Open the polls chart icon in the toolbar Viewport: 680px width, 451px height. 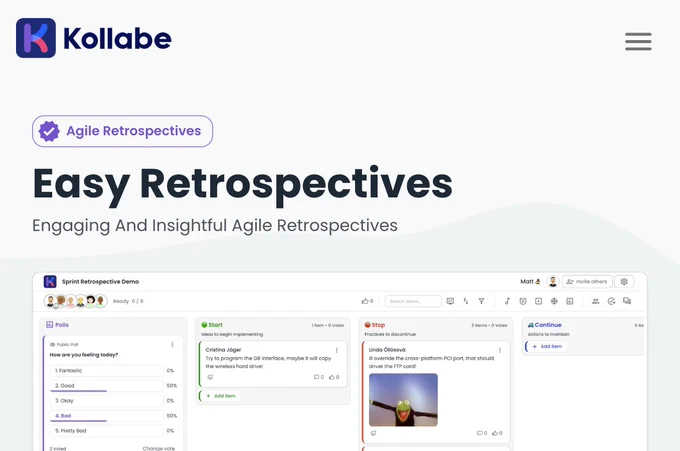pyautogui.click(x=570, y=301)
